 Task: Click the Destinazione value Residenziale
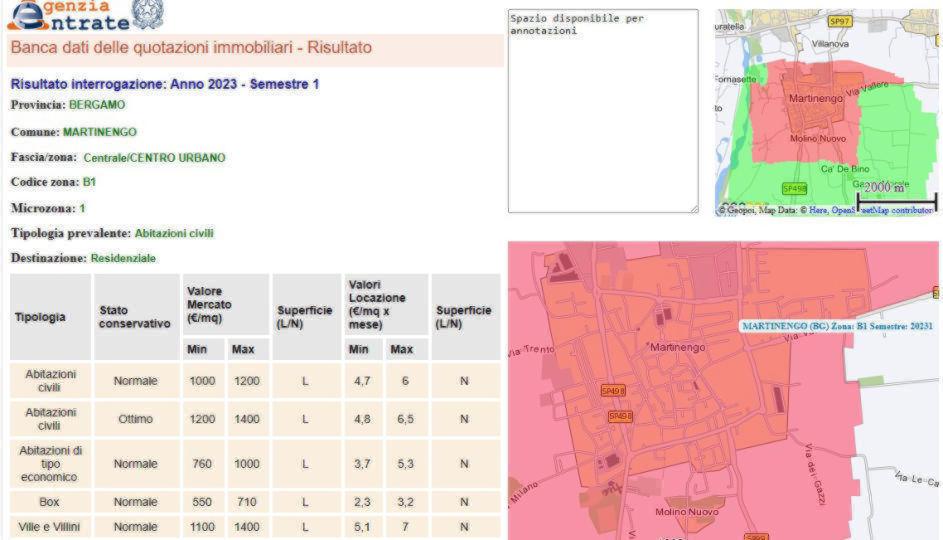[123, 258]
